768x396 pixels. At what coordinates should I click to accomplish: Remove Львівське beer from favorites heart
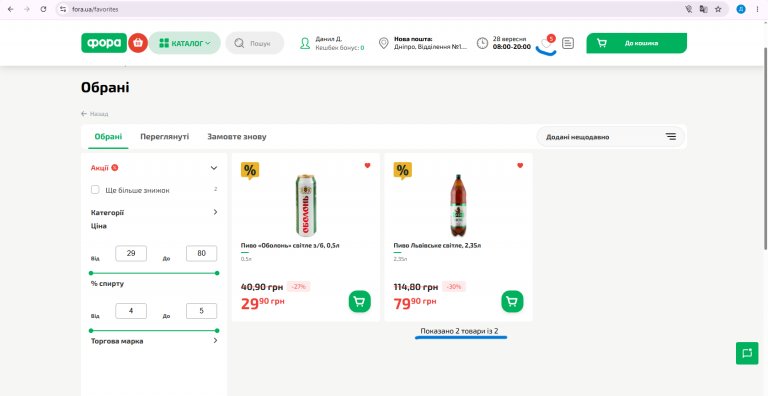520,166
